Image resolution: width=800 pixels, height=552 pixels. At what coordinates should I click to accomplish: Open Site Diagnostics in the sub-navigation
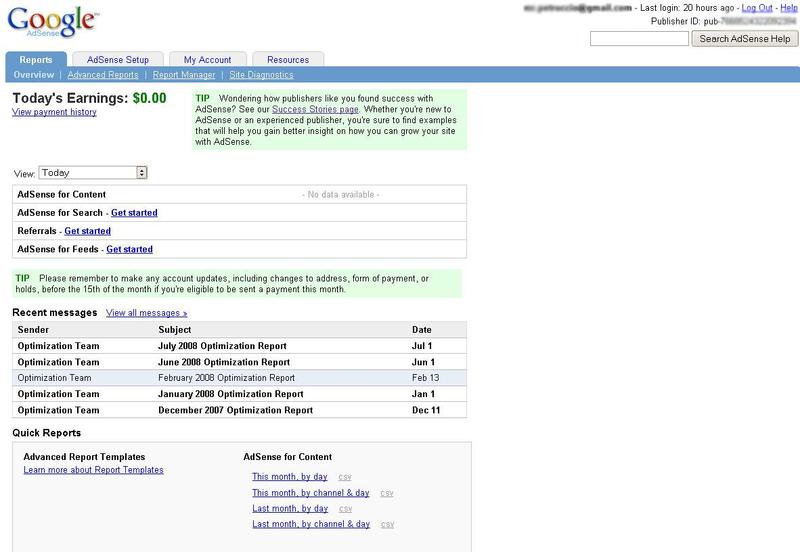(261, 75)
